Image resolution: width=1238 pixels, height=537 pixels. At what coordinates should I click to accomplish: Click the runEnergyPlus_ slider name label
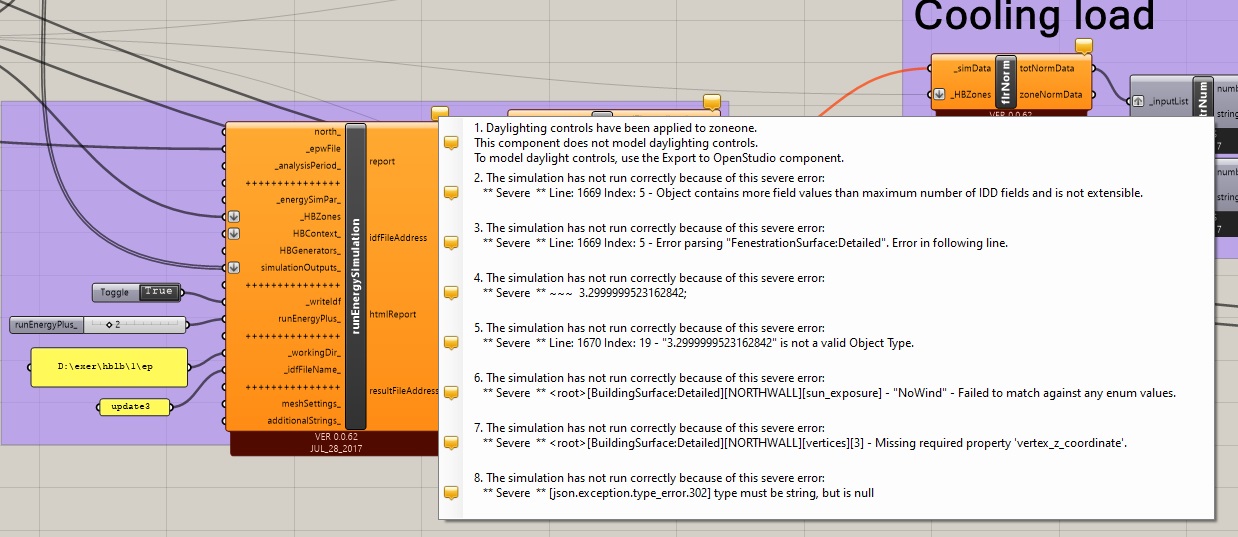[46, 325]
